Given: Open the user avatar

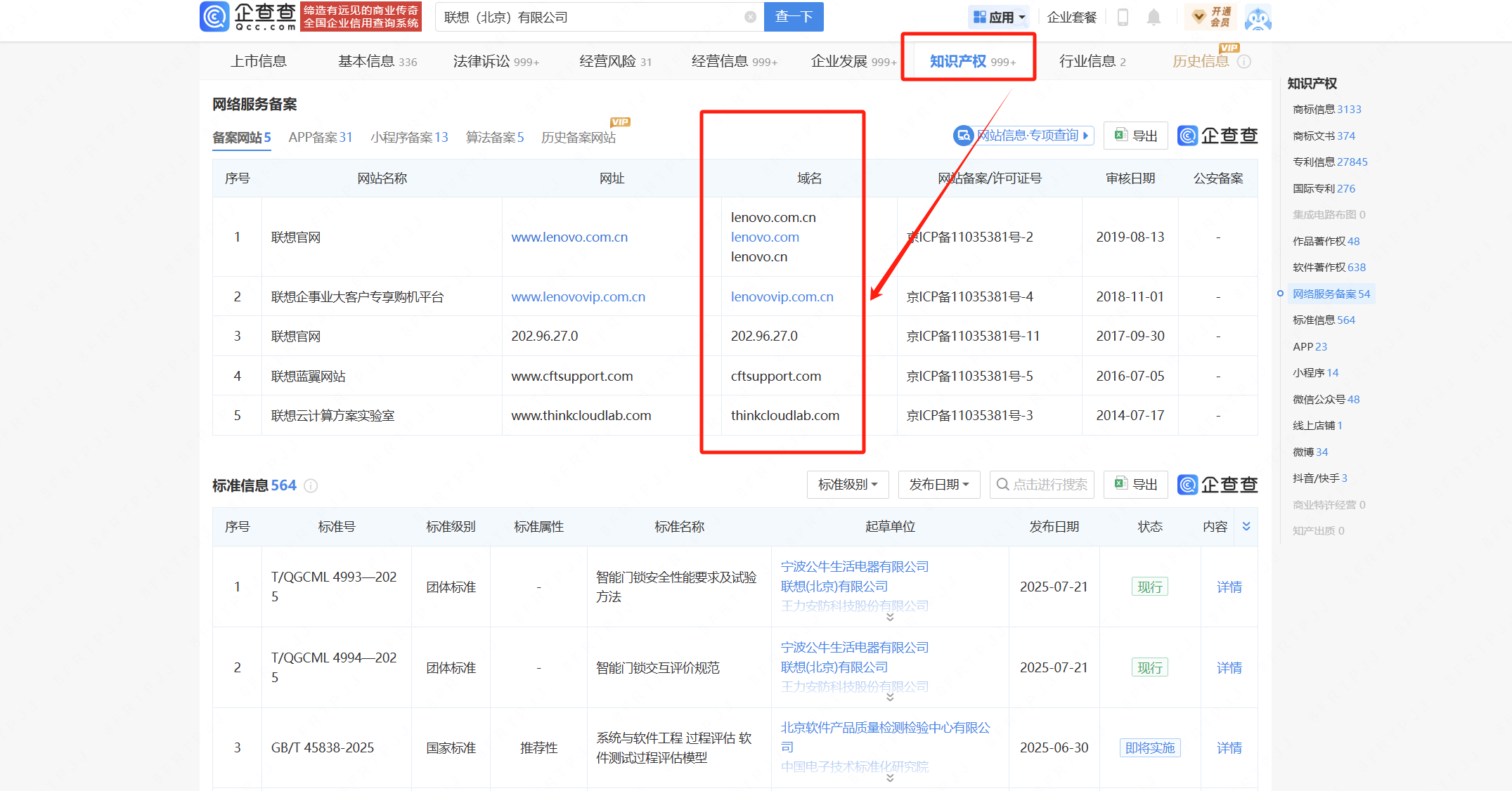Looking at the screenshot, I should pyautogui.click(x=1258, y=18).
